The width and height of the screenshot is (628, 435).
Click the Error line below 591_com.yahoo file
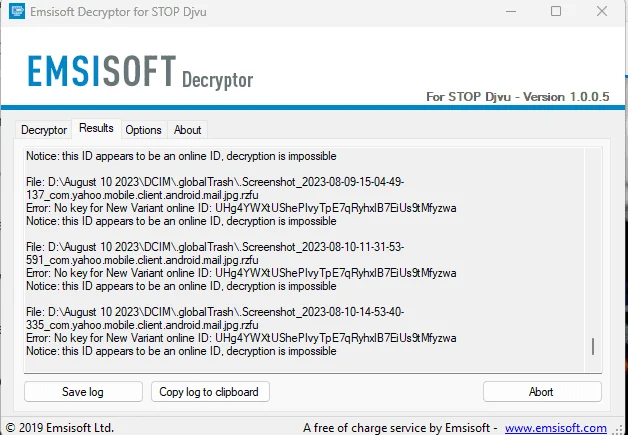click(x=241, y=273)
